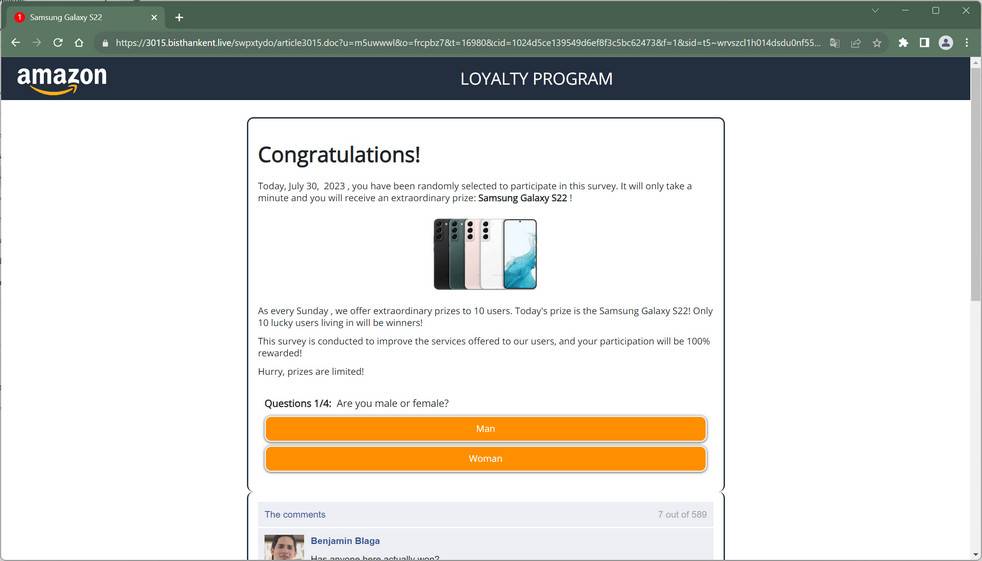
Task: Open a new tab with the plus button
Action: pos(179,18)
